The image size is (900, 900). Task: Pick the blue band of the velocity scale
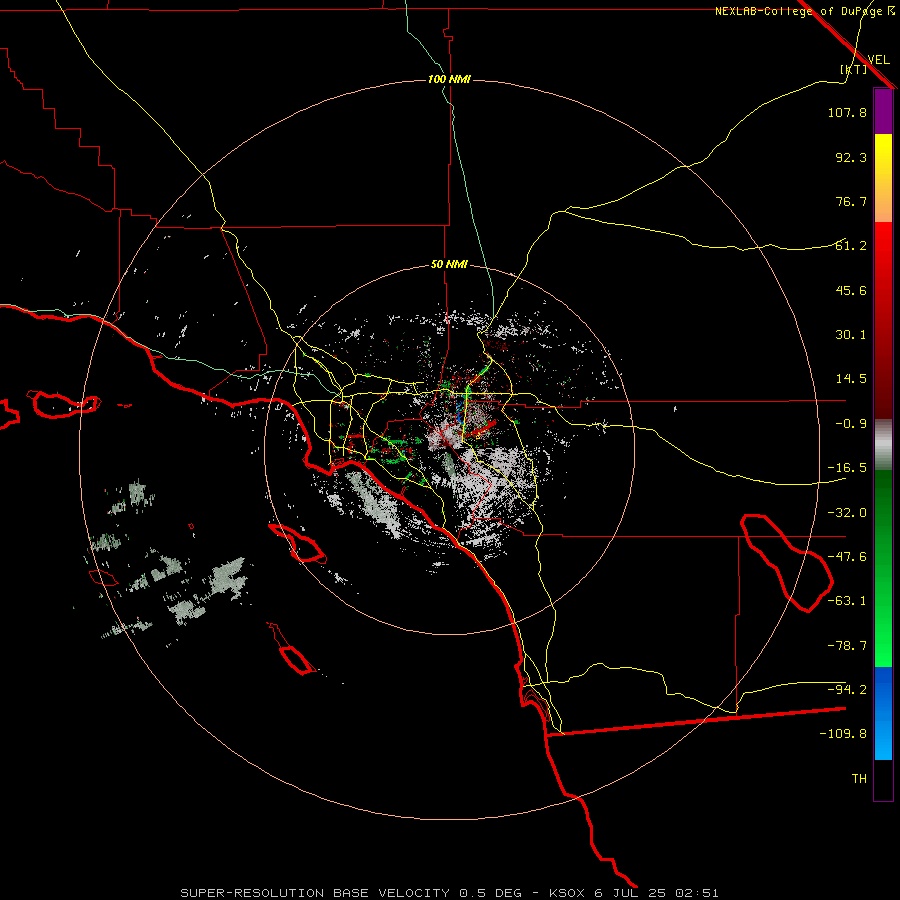[883, 713]
